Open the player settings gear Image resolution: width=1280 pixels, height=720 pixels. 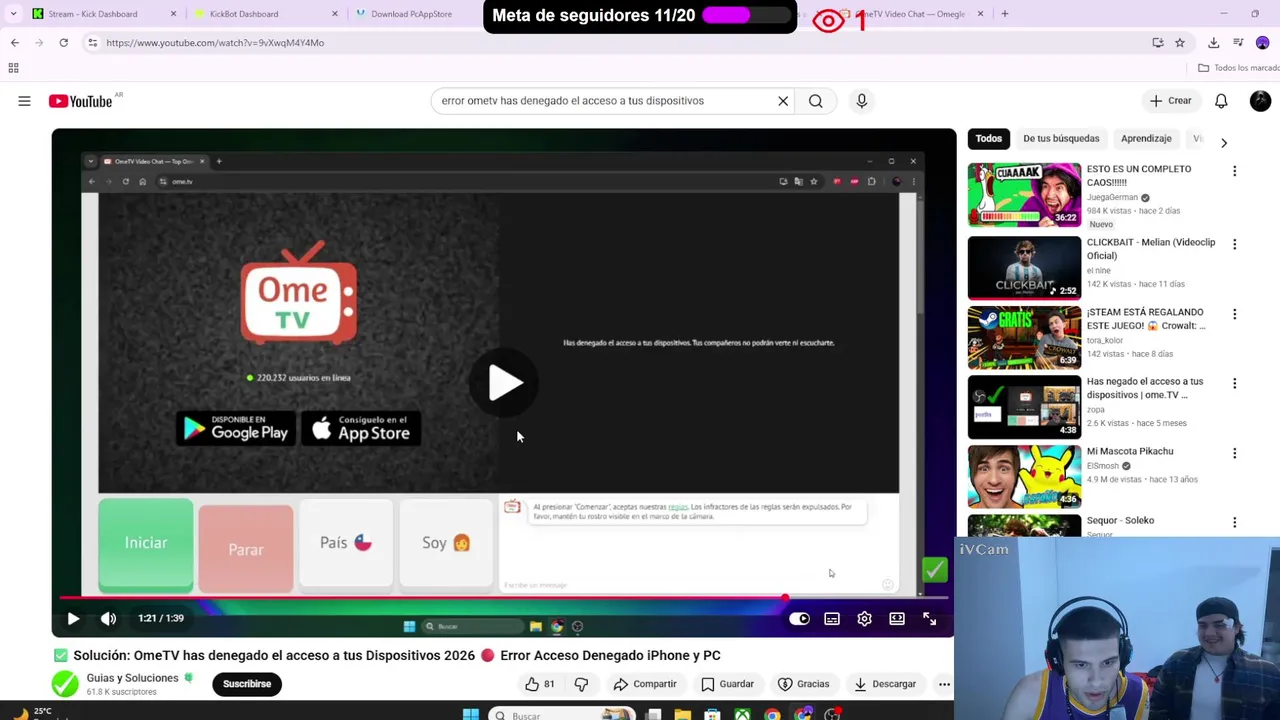point(864,619)
